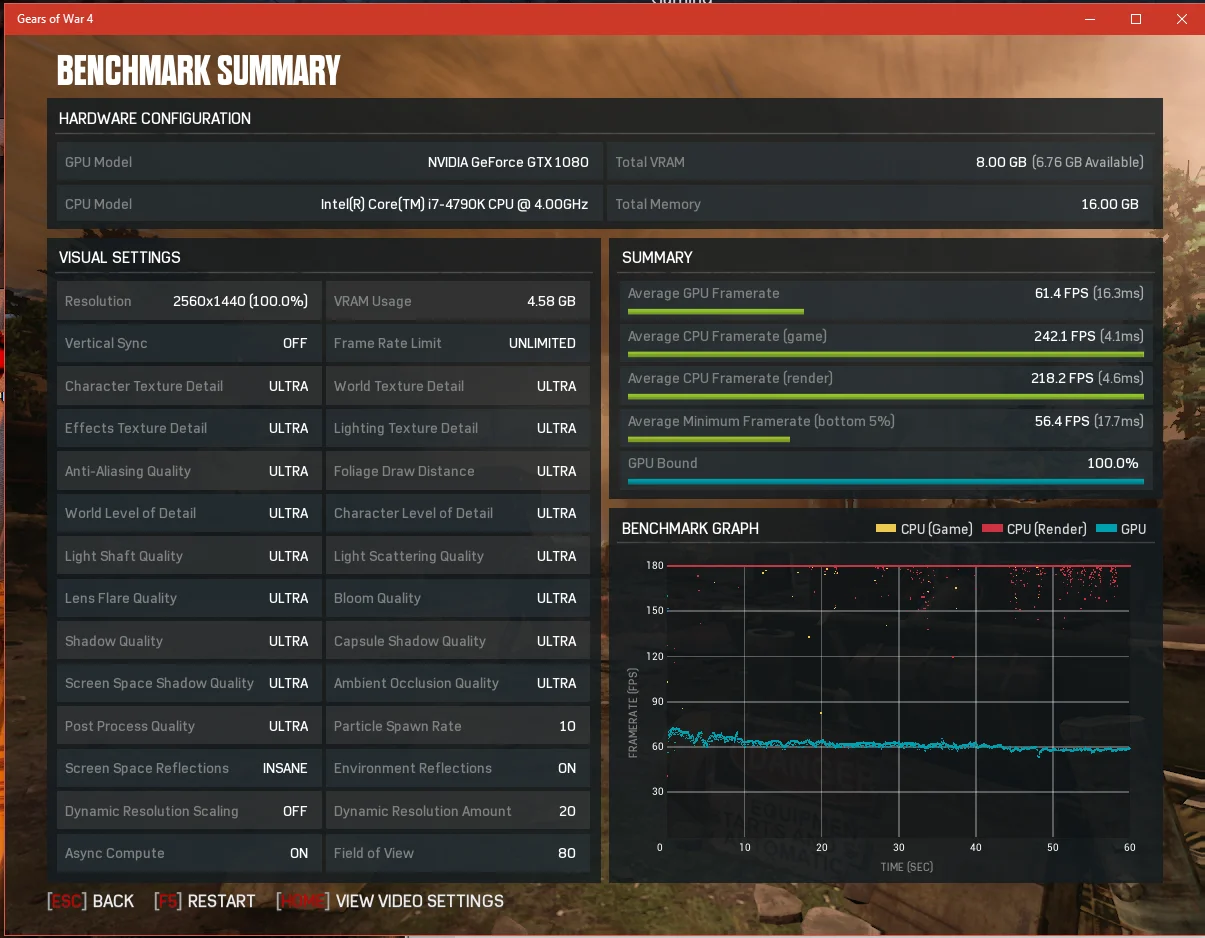Screen dimensions: 1205x938
Task: Click the Average GPU Framerate green bar
Action: [x=715, y=312]
